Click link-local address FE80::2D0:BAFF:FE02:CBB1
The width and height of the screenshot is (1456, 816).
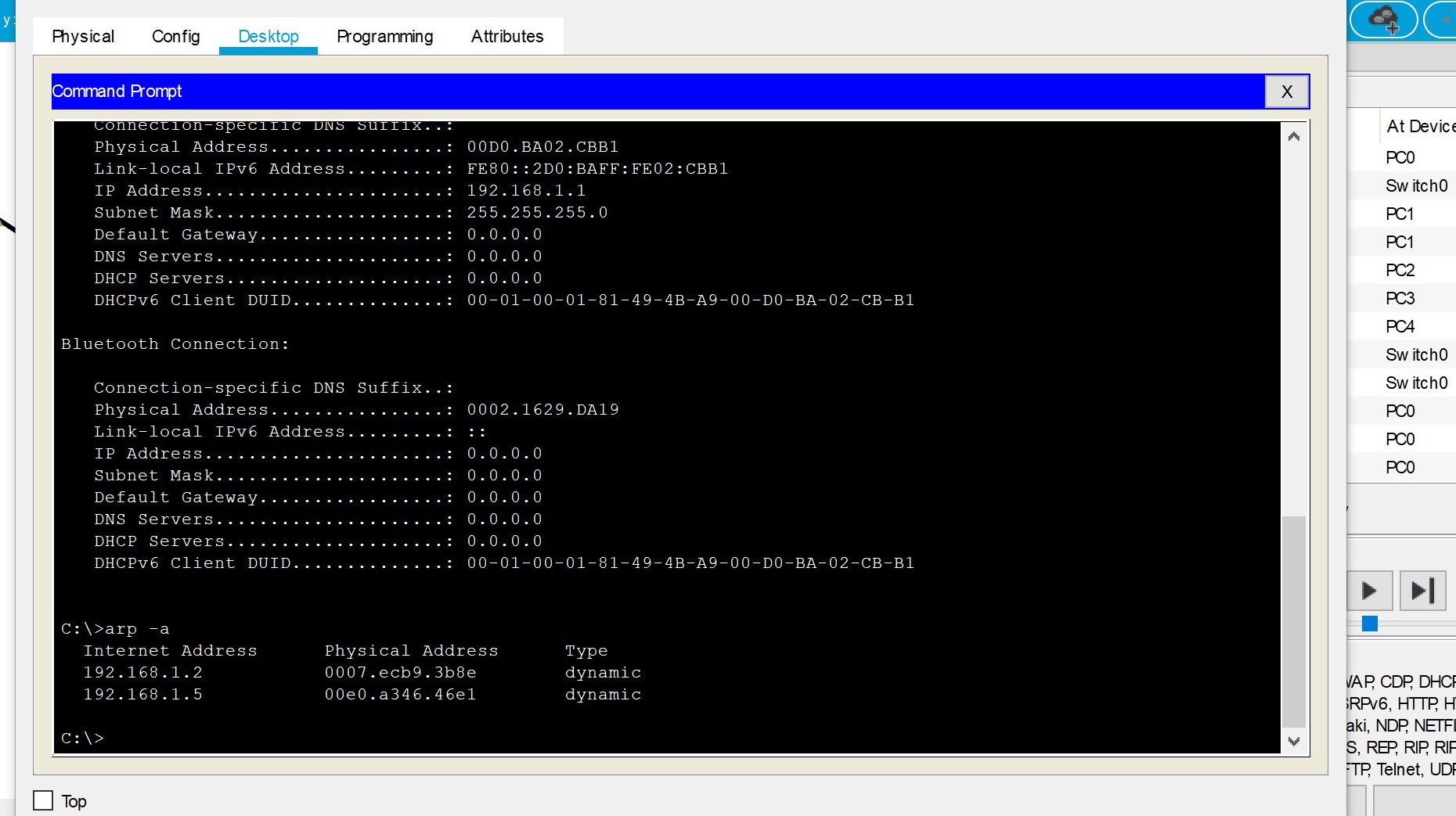click(x=597, y=168)
